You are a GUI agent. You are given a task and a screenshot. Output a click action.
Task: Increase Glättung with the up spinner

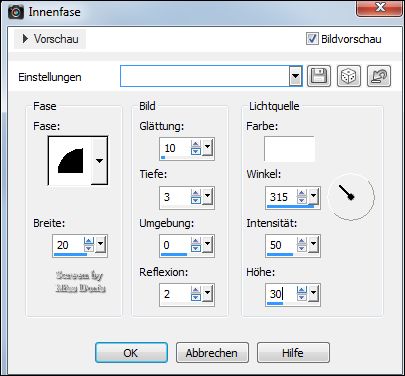tap(196, 144)
